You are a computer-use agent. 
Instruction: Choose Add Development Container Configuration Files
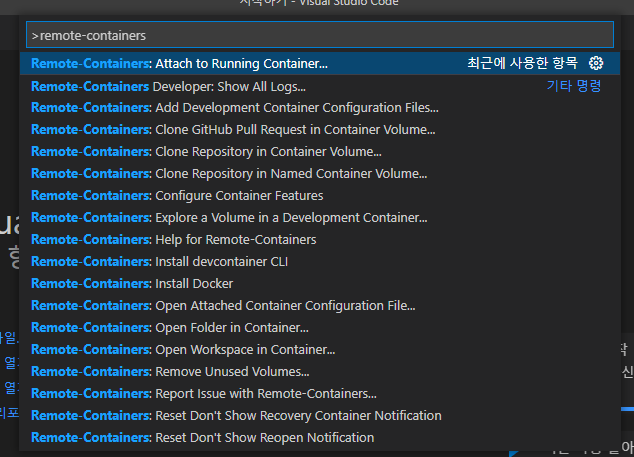click(320, 108)
